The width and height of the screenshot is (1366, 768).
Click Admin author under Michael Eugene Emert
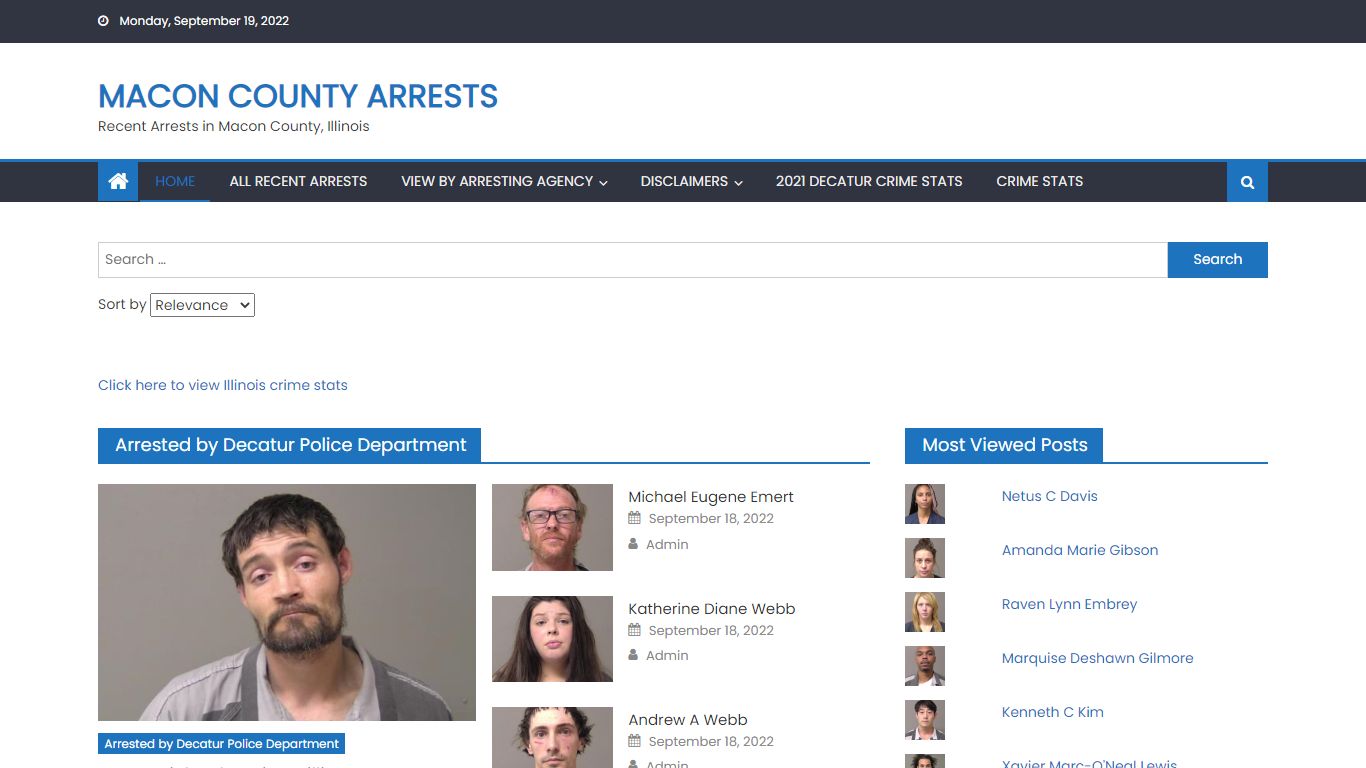(x=667, y=544)
